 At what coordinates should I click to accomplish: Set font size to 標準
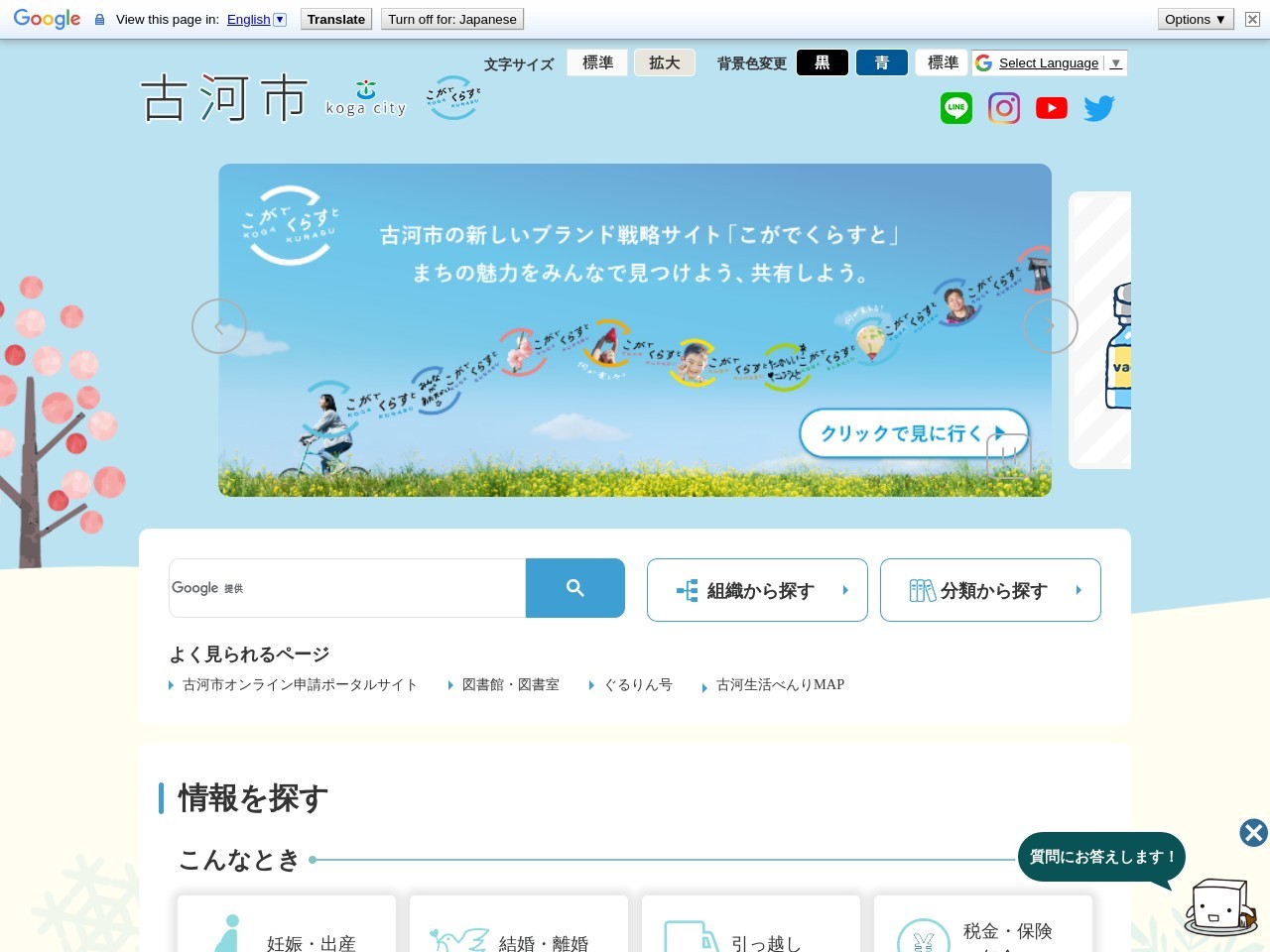point(597,62)
